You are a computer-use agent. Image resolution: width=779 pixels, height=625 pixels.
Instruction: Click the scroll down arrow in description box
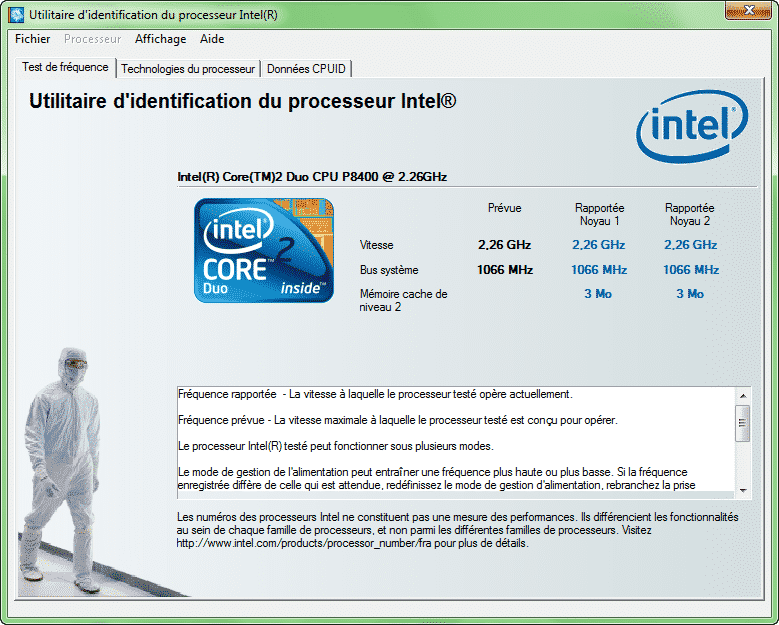tap(742, 491)
